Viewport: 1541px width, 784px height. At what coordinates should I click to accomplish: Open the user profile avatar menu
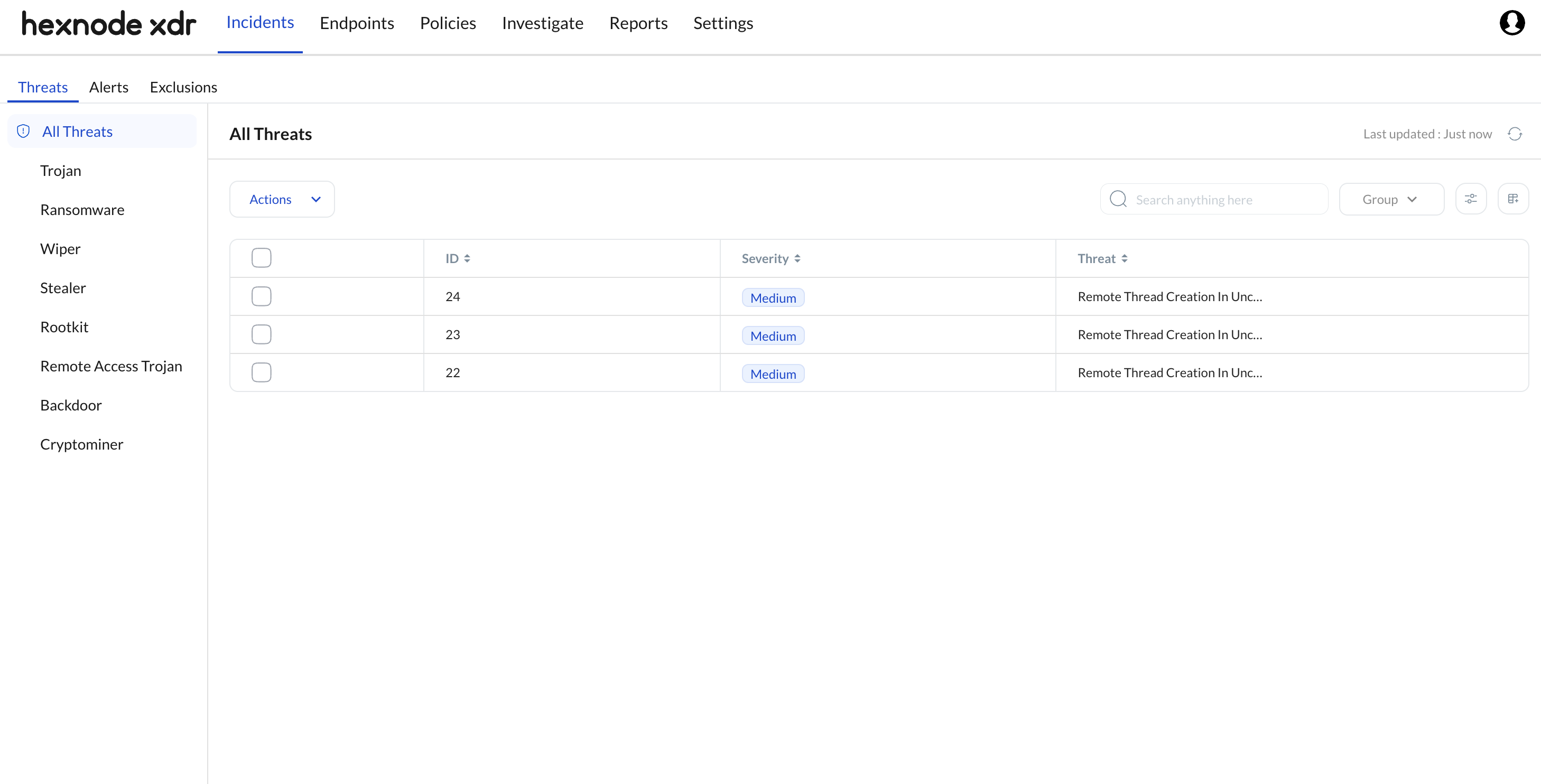coord(1512,23)
